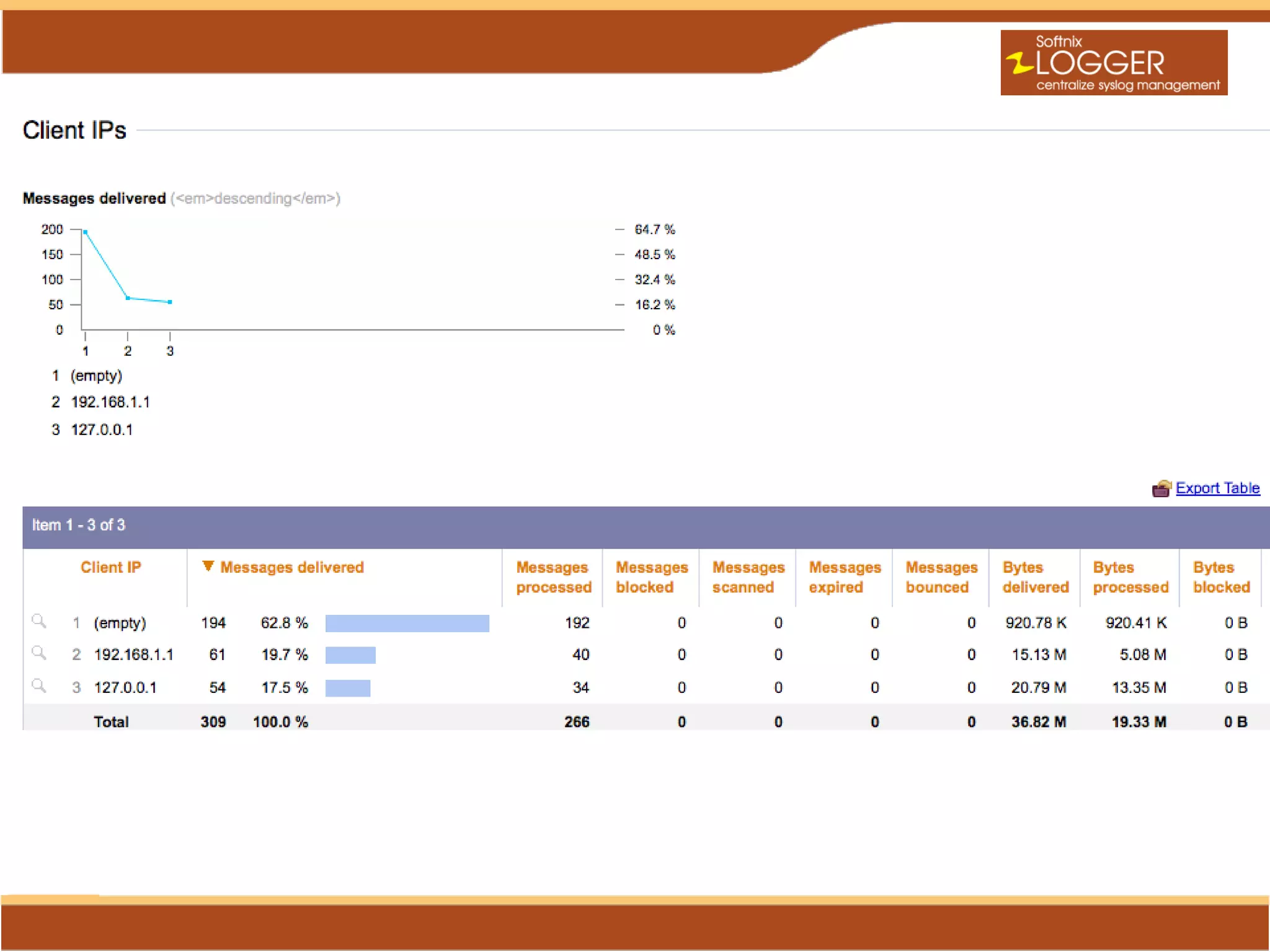Click the descending sort arrow on Messages delivered
The height and width of the screenshot is (952, 1270).
pyautogui.click(x=208, y=566)
